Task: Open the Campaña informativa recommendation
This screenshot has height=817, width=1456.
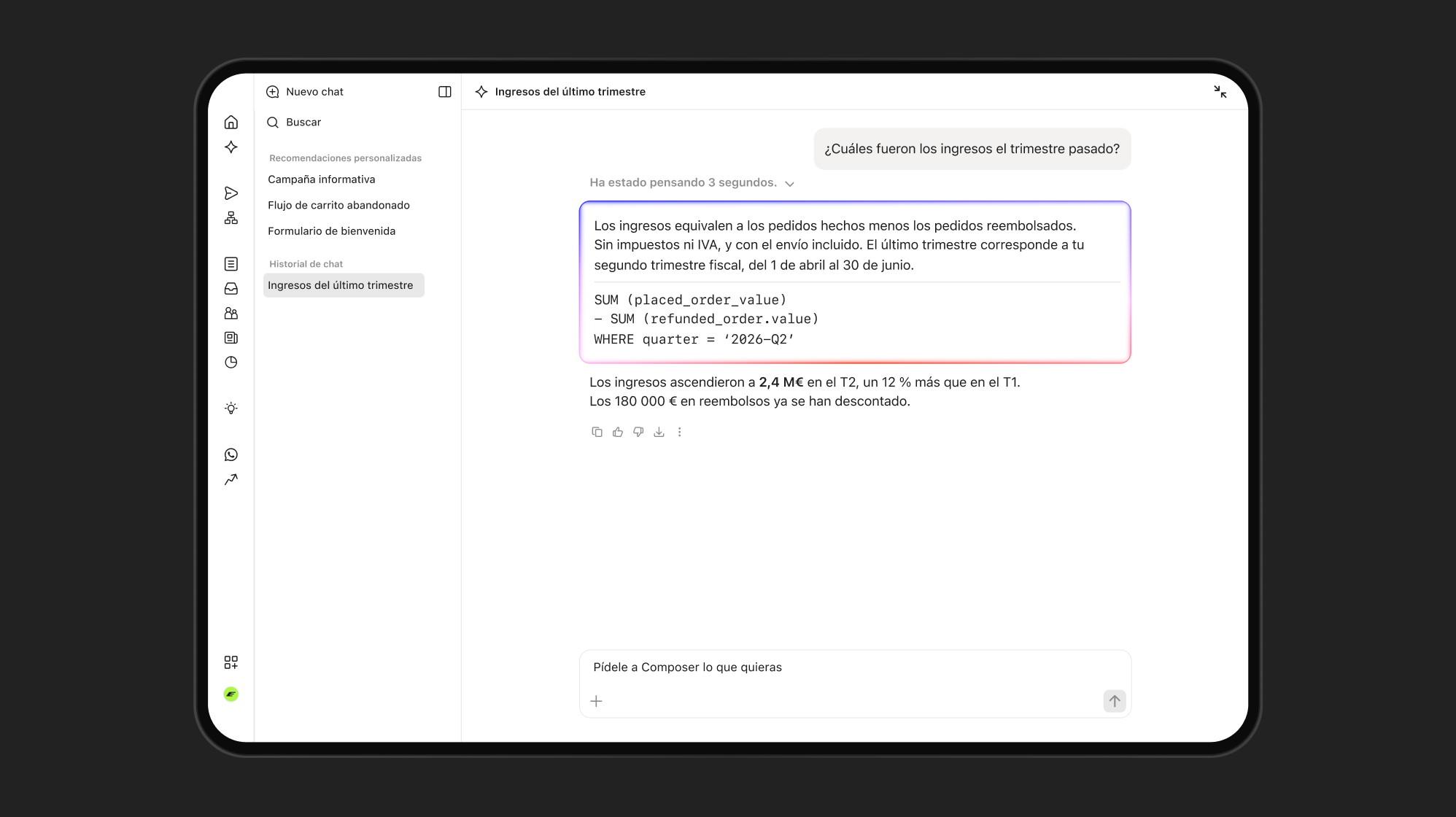Action: (322, 179)
